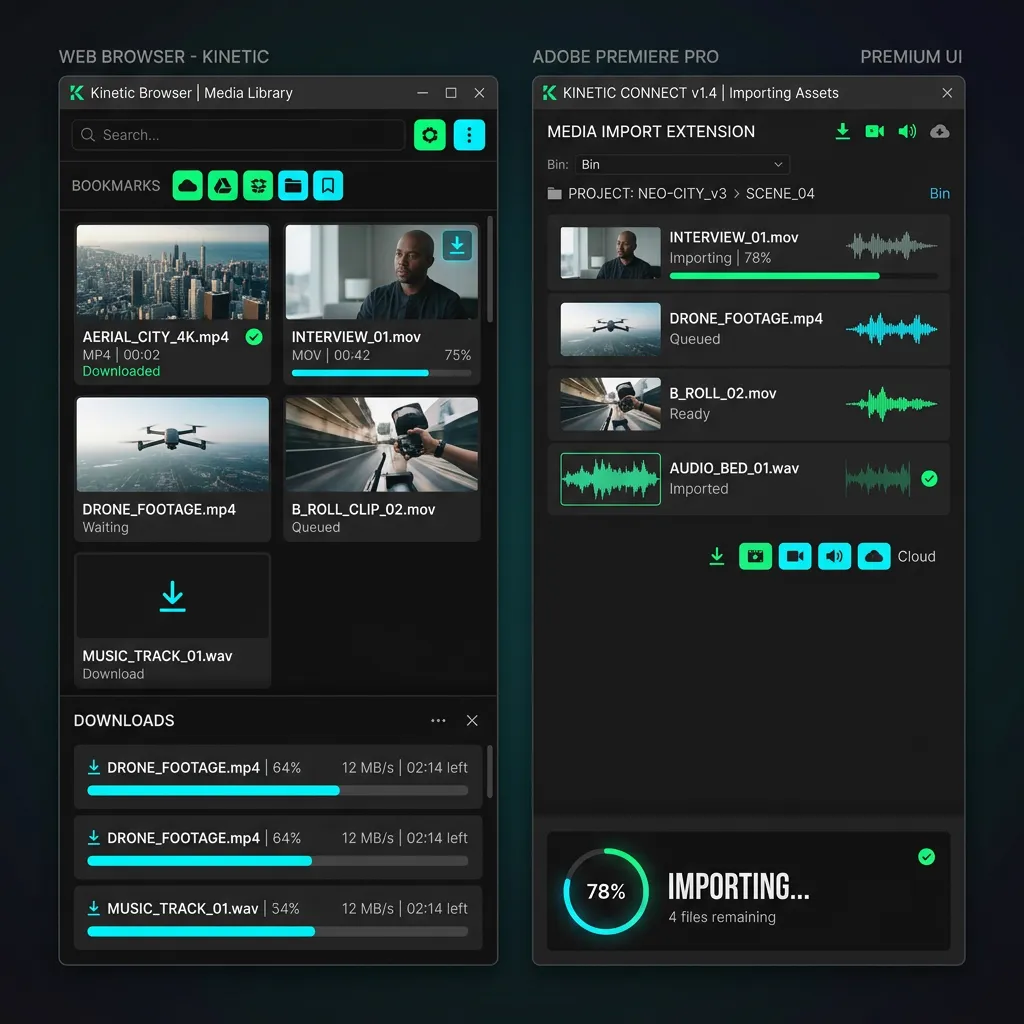
Task: Click the green video camera header icon
Action: tap(874, 131)
